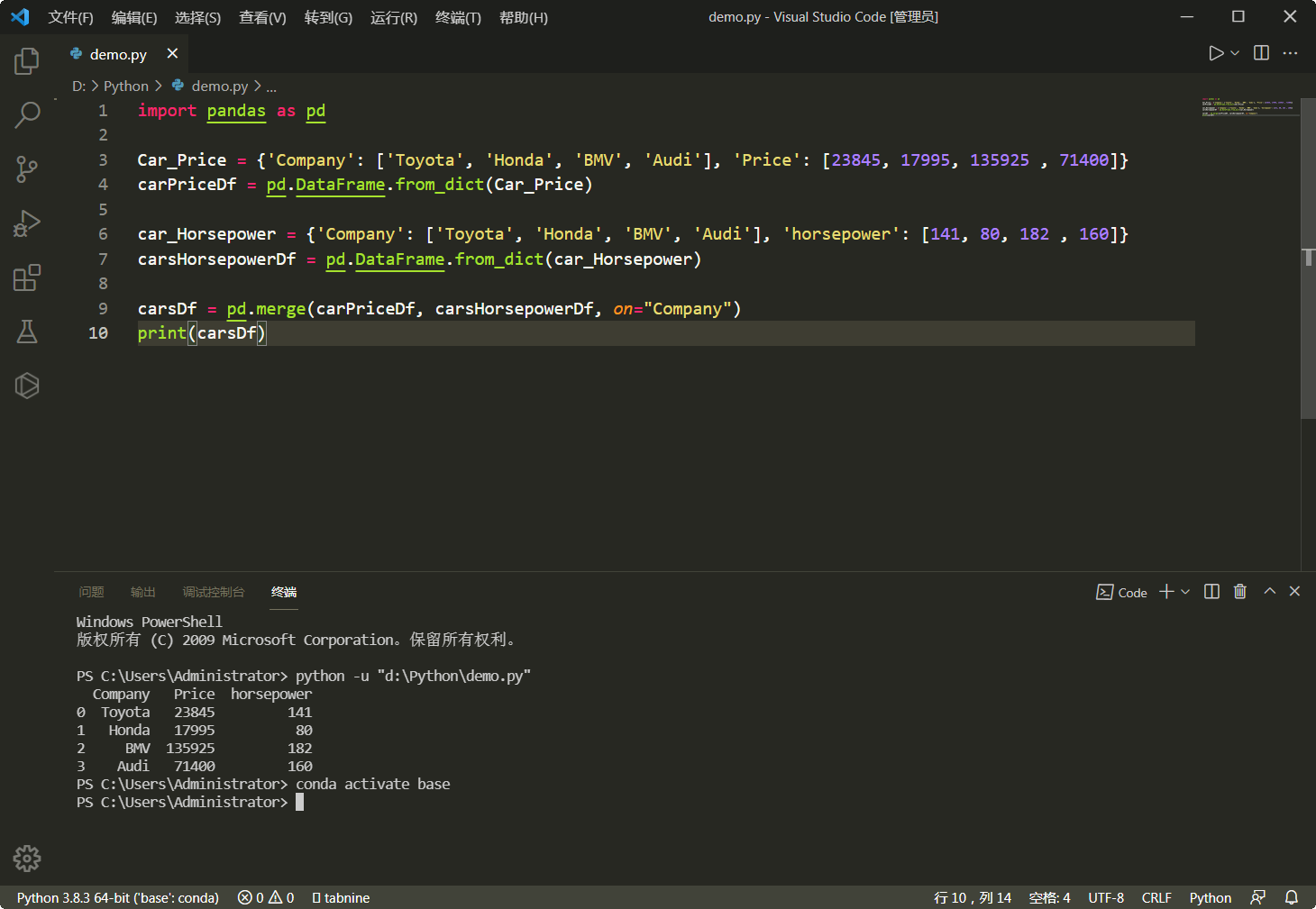Open the Testing beaker view

26,332
